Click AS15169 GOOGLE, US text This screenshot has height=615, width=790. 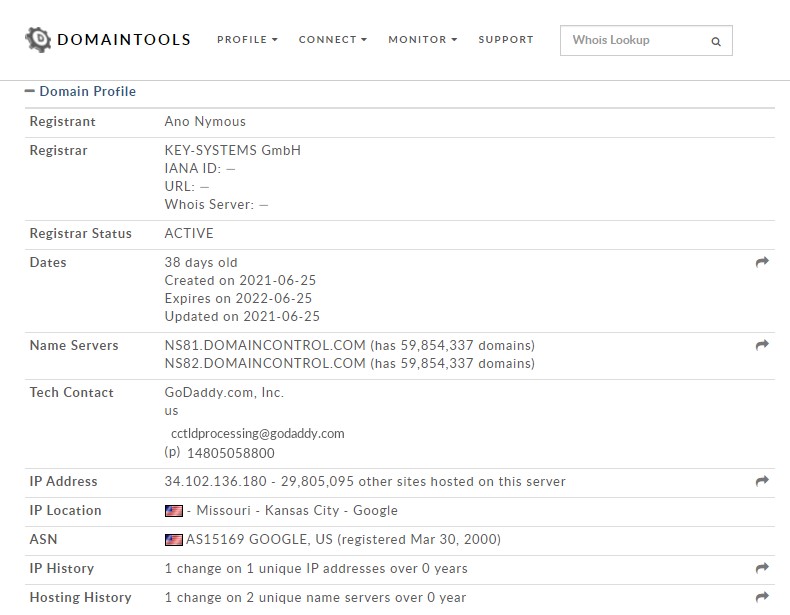pos(259,539)
